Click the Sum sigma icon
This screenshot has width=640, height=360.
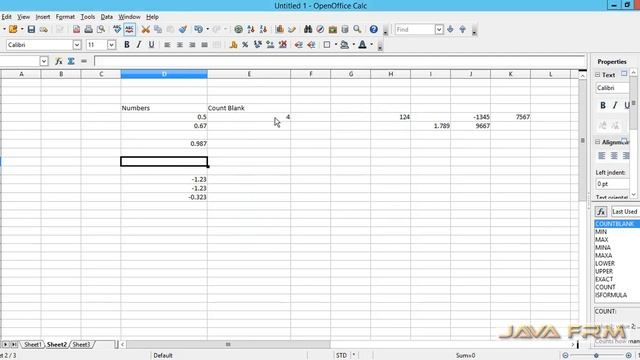71,61
